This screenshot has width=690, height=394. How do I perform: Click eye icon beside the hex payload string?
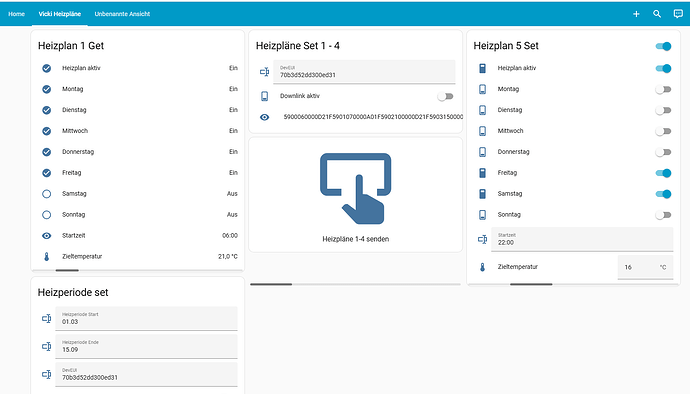coord(264,117)
